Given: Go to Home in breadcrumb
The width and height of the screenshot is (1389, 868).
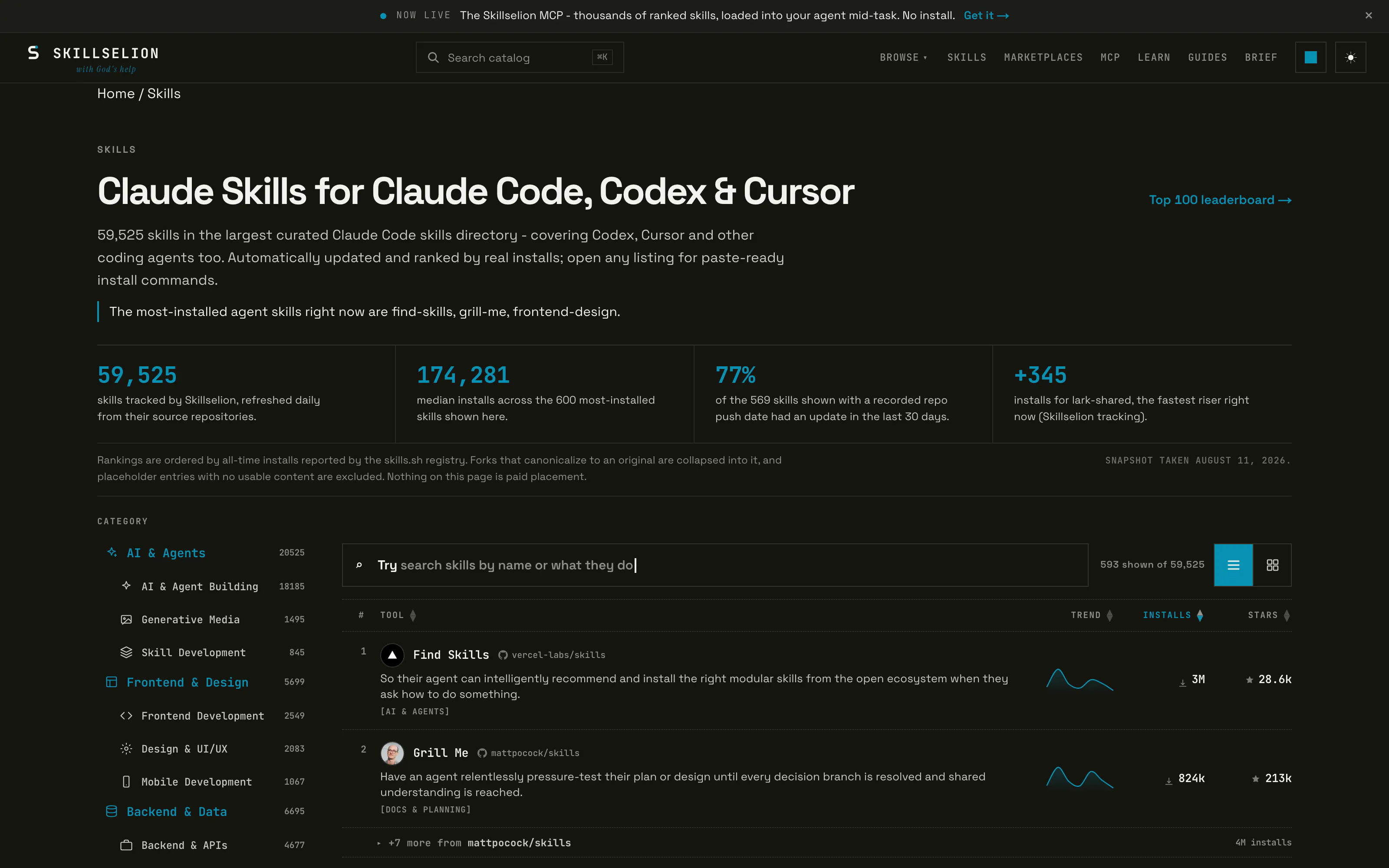Looking at the screenshot, I should coord(116,94).
